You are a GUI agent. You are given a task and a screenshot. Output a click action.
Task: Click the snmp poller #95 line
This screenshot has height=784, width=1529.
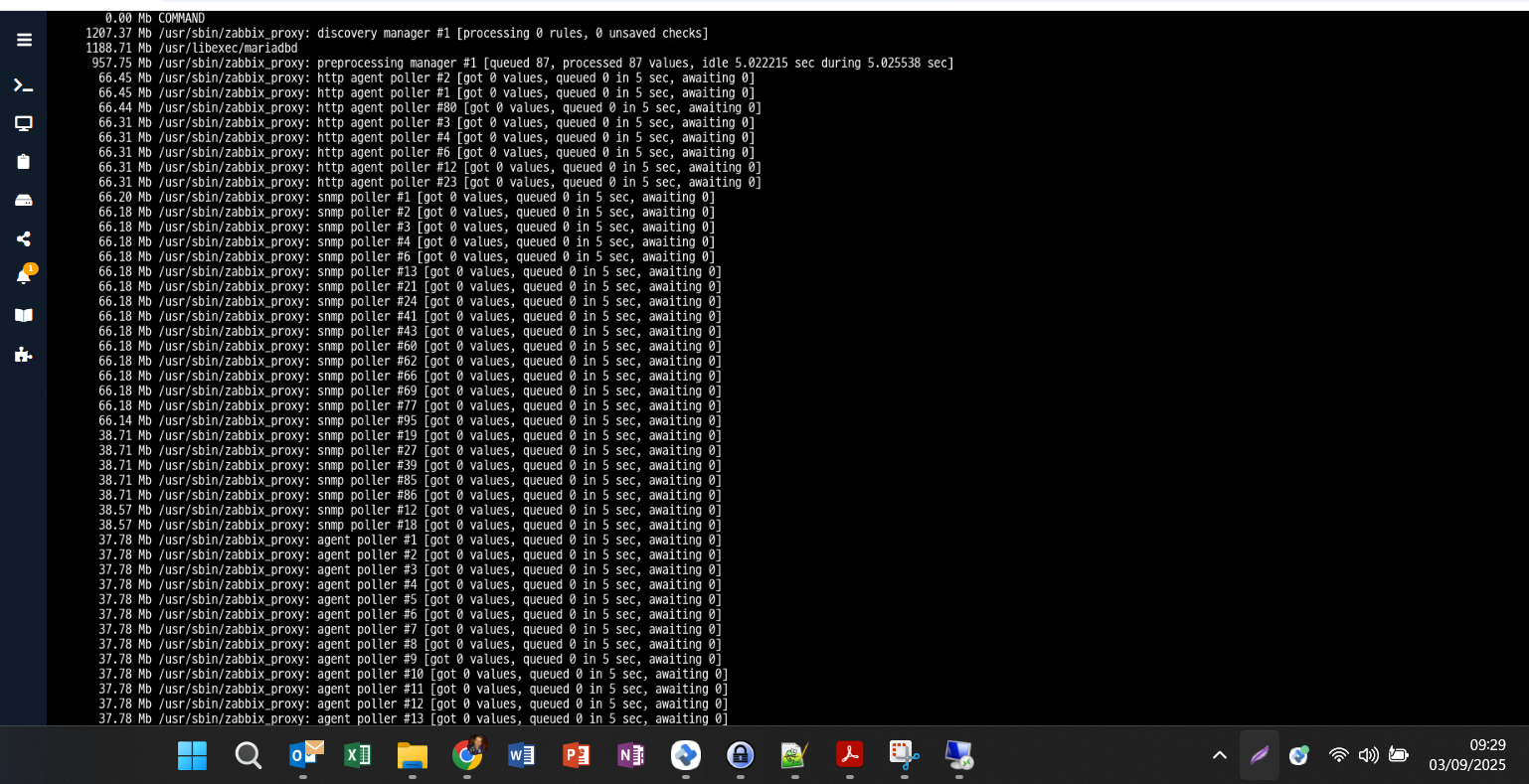coord(410,420)
